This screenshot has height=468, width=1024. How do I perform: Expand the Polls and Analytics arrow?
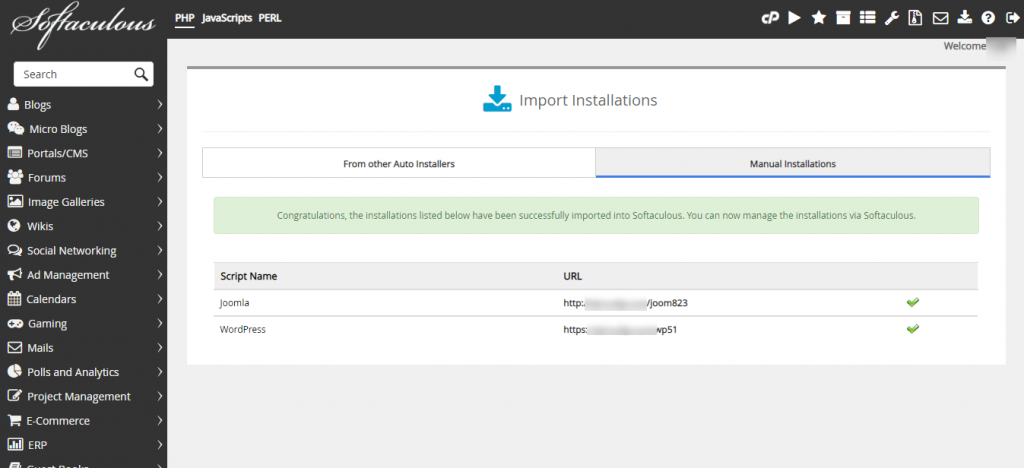click(x=160, y=372)
